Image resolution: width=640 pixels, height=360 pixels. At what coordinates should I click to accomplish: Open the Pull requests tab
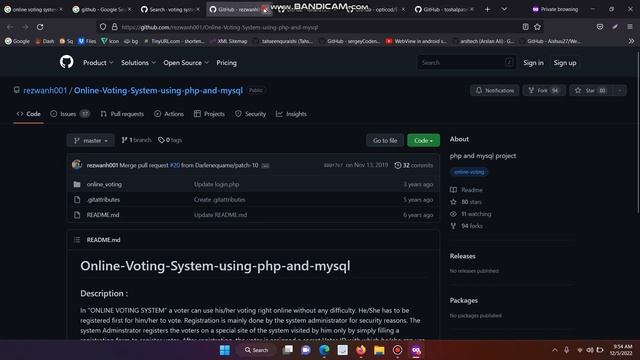[122, 114]
